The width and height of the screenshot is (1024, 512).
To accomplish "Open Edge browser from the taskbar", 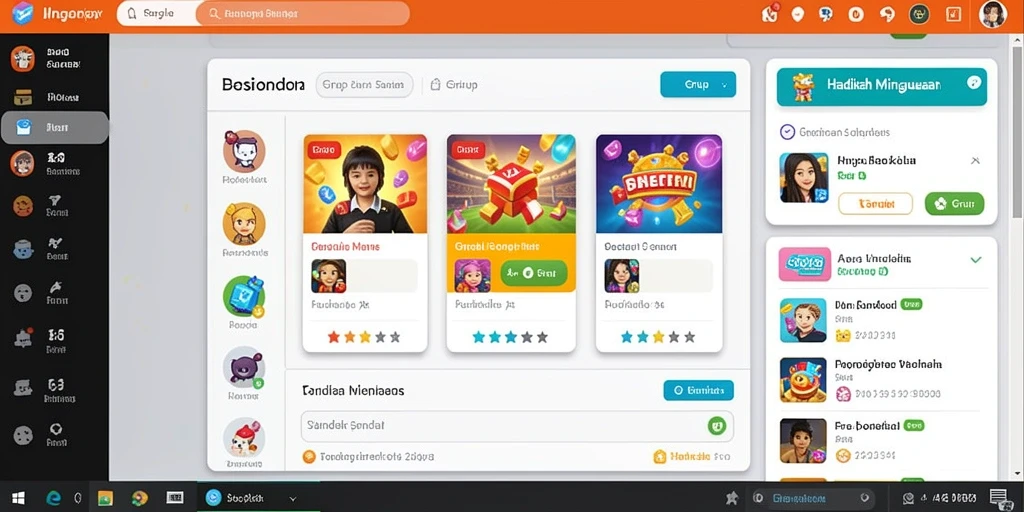I will click(54, 498).
